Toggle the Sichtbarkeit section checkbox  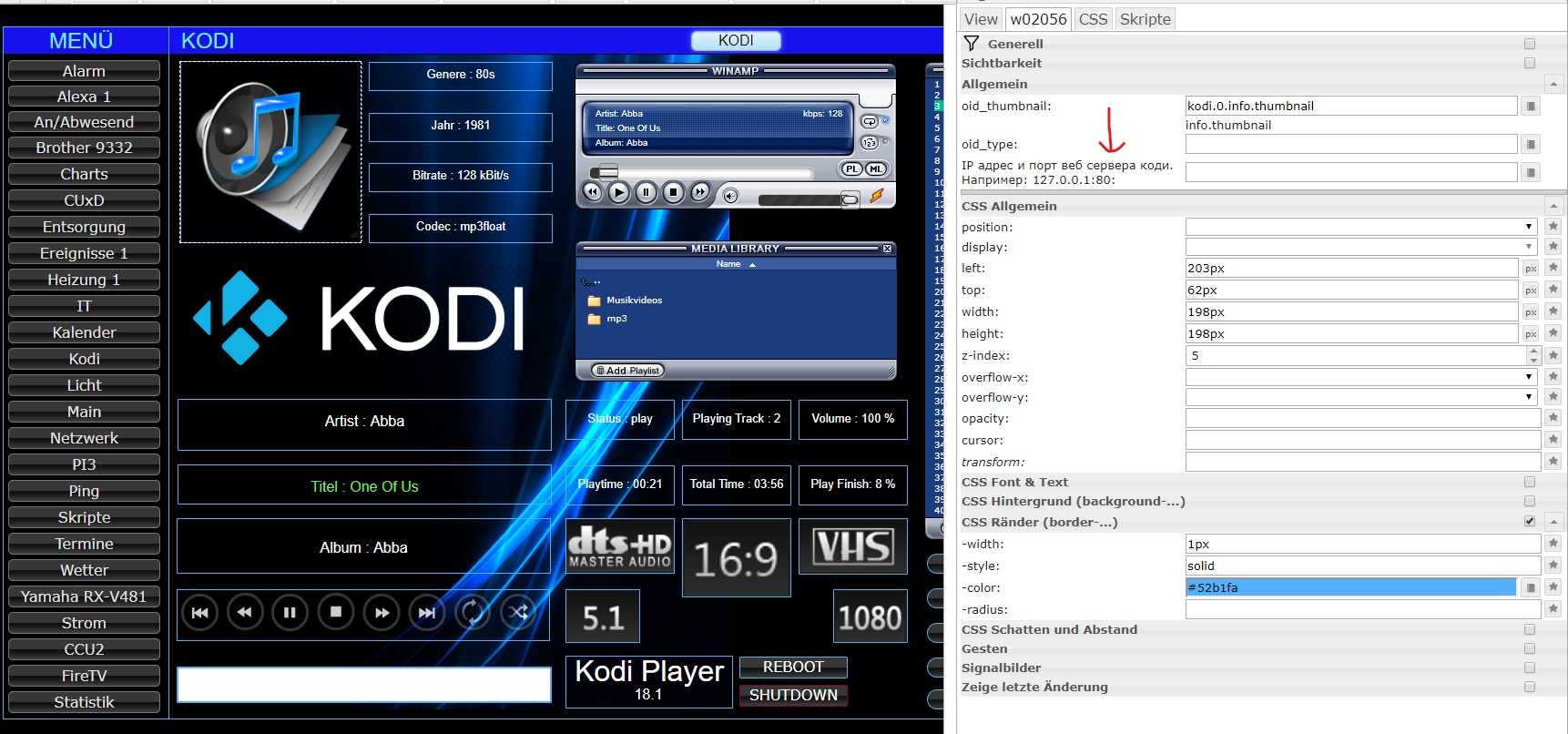point(1530,63)
